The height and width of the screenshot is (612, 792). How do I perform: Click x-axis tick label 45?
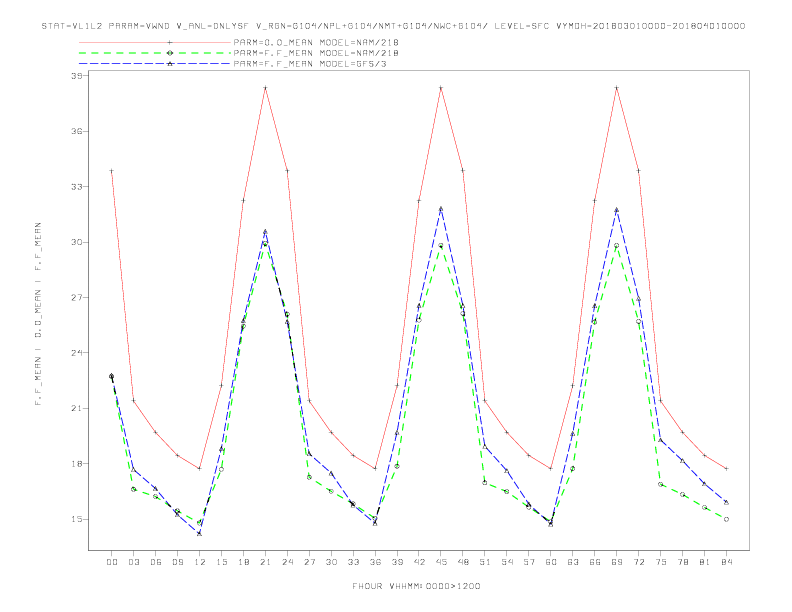tap(441, 562)
